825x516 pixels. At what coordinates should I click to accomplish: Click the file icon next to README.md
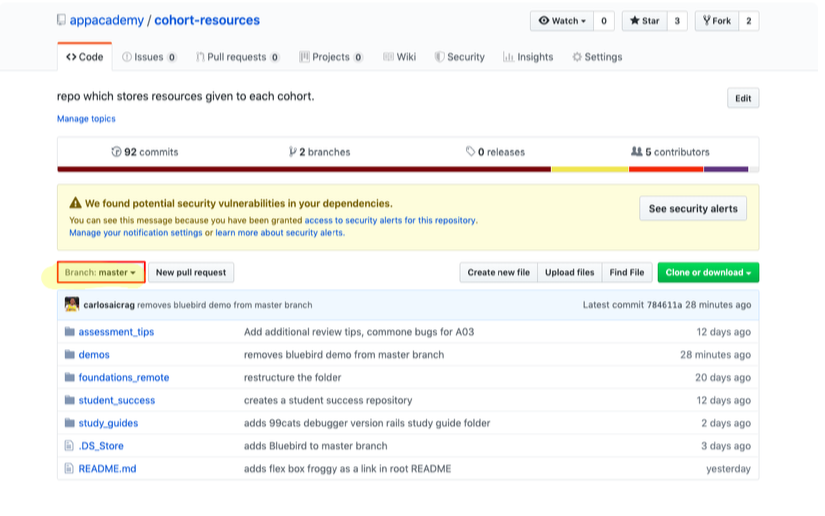point(69,468)
